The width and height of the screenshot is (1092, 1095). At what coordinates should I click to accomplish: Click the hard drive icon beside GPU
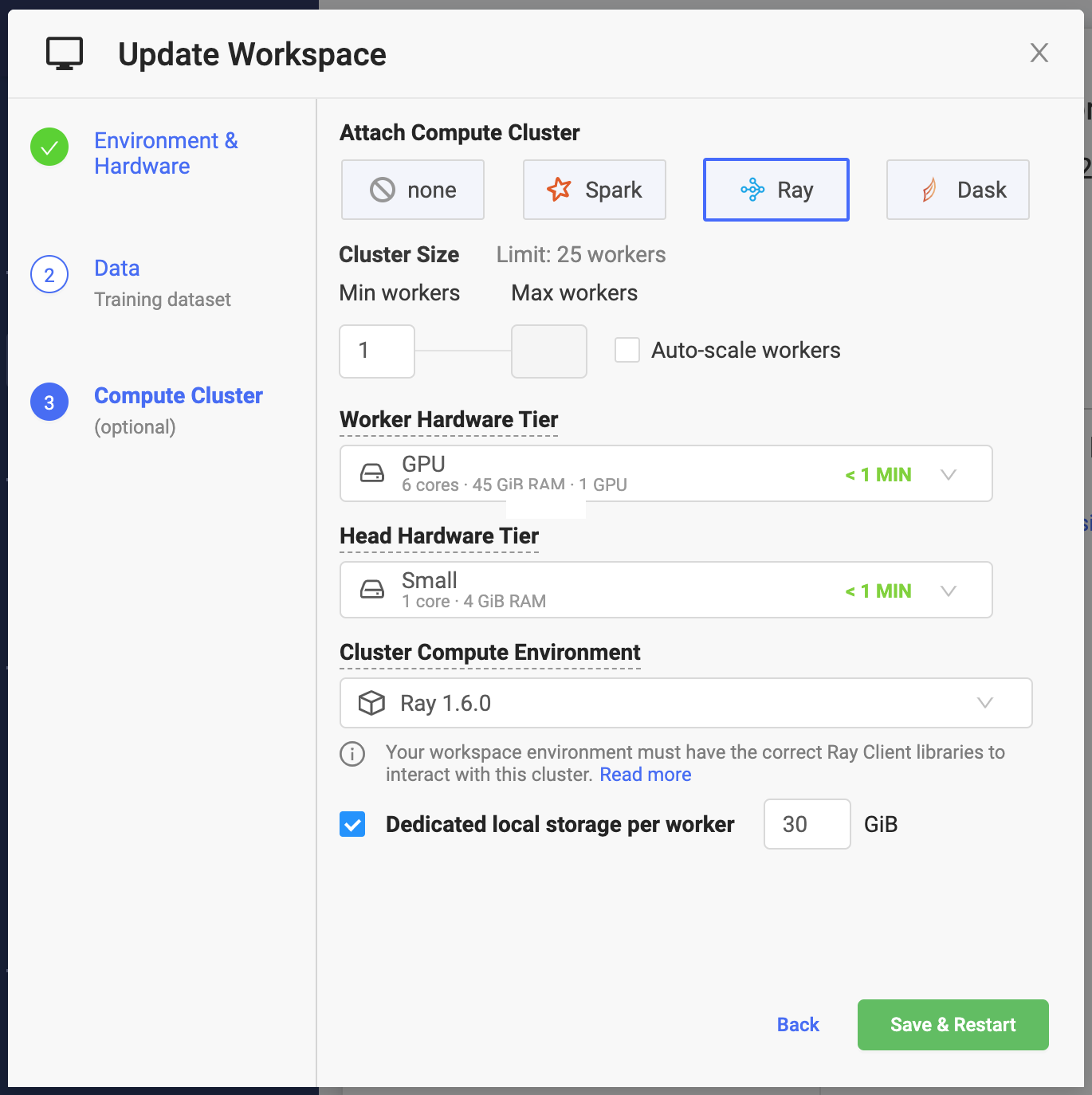coord(372,473)
